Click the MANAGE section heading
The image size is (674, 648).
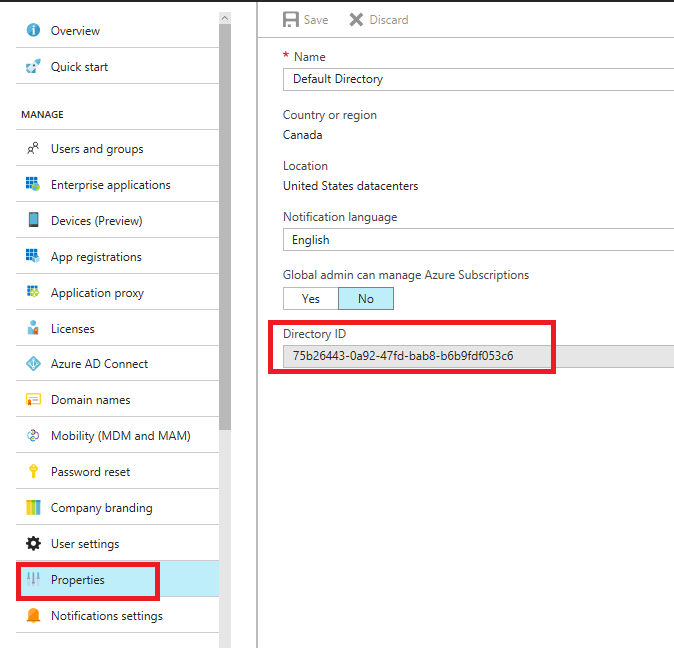(43, 115)
